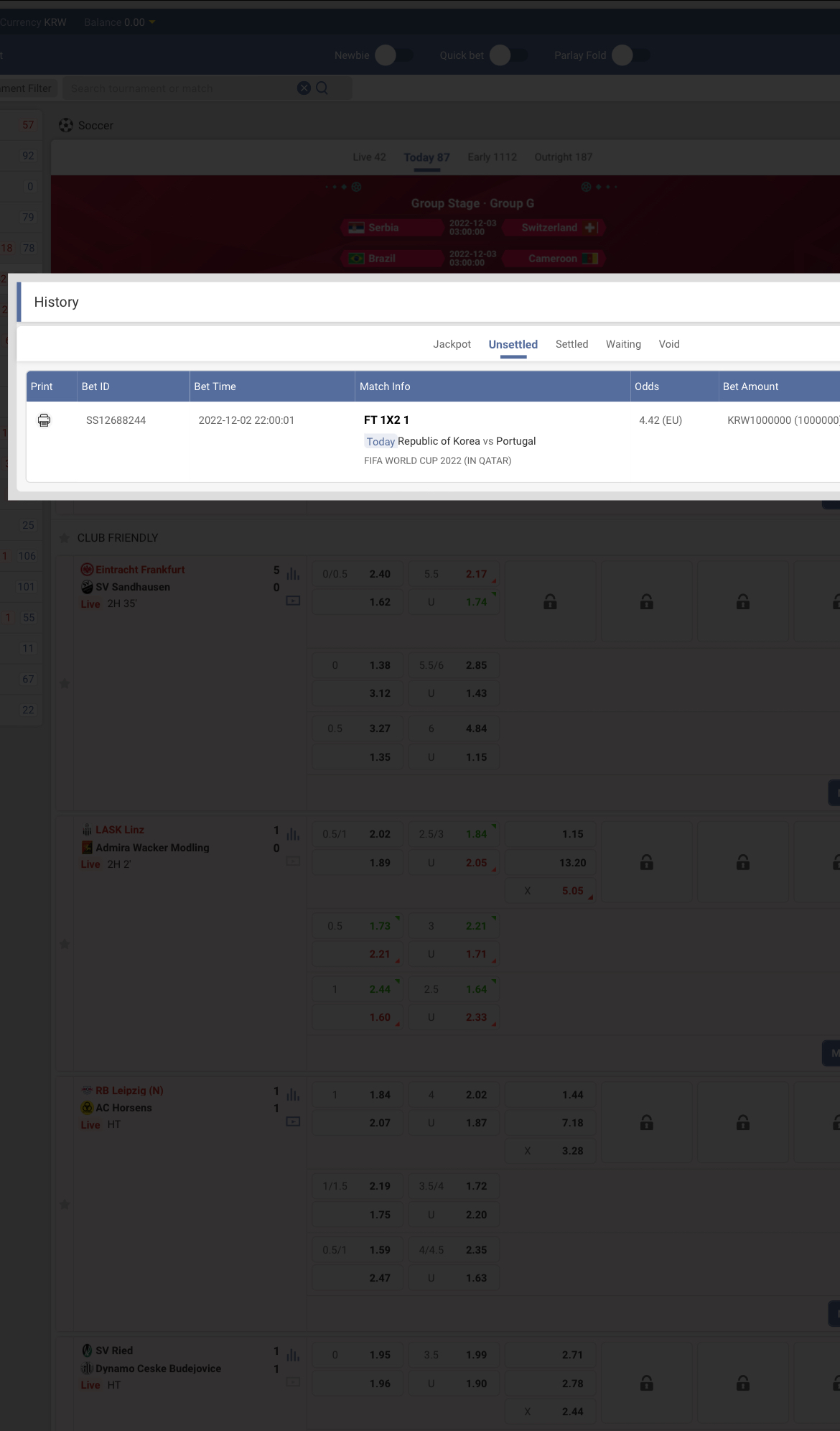Click AC Horsens team name

[x=123, y=1108]
